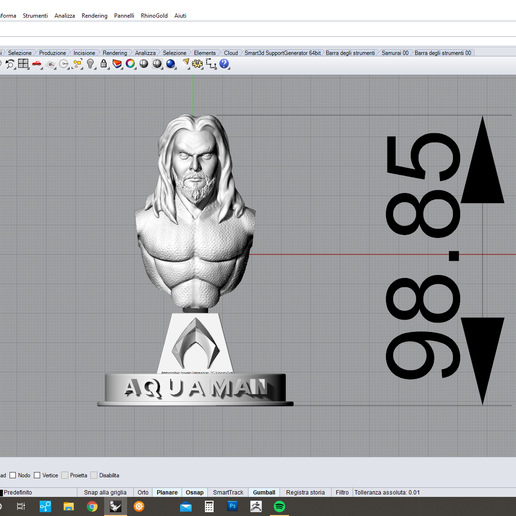Toggle Orto mode in status bar

(143, 492)
